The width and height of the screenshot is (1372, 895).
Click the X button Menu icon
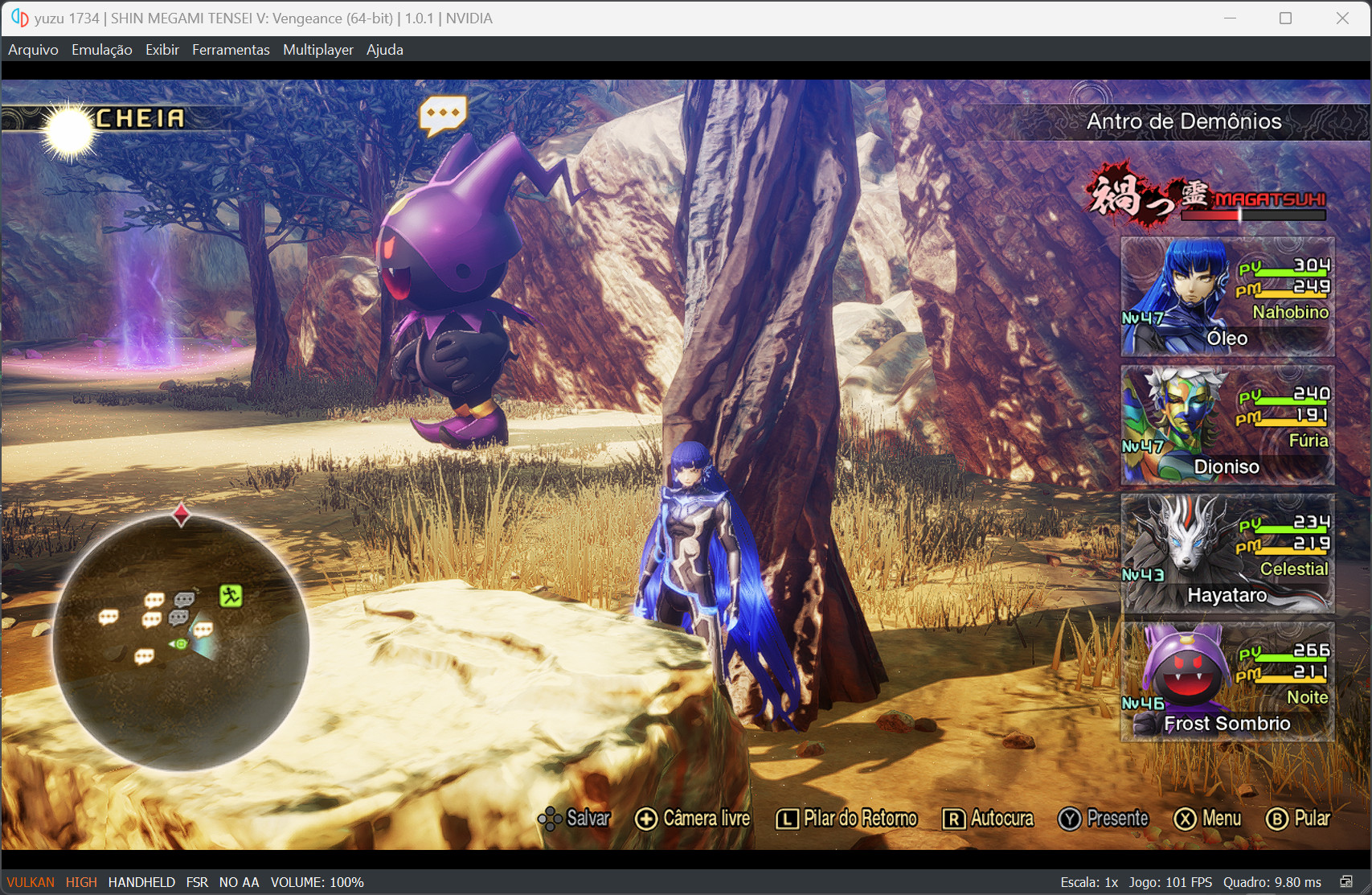coord(1186,819)
